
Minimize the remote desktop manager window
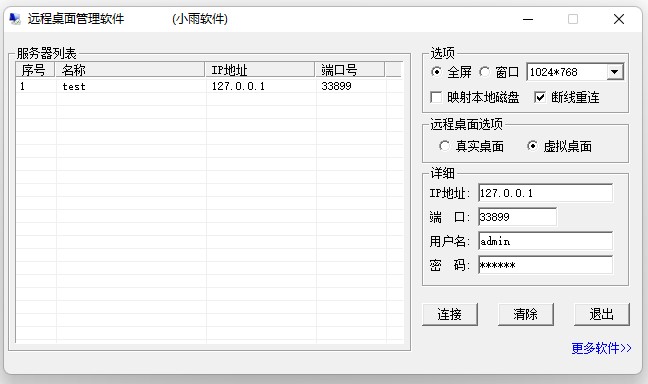pos(528,19)
